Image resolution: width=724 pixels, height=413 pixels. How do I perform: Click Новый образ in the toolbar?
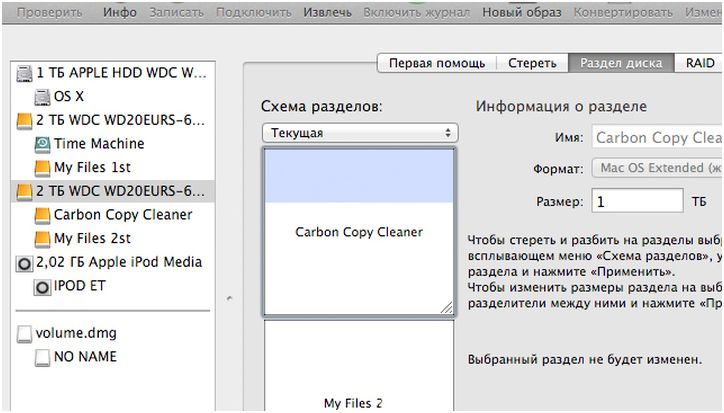pos(522,12)
